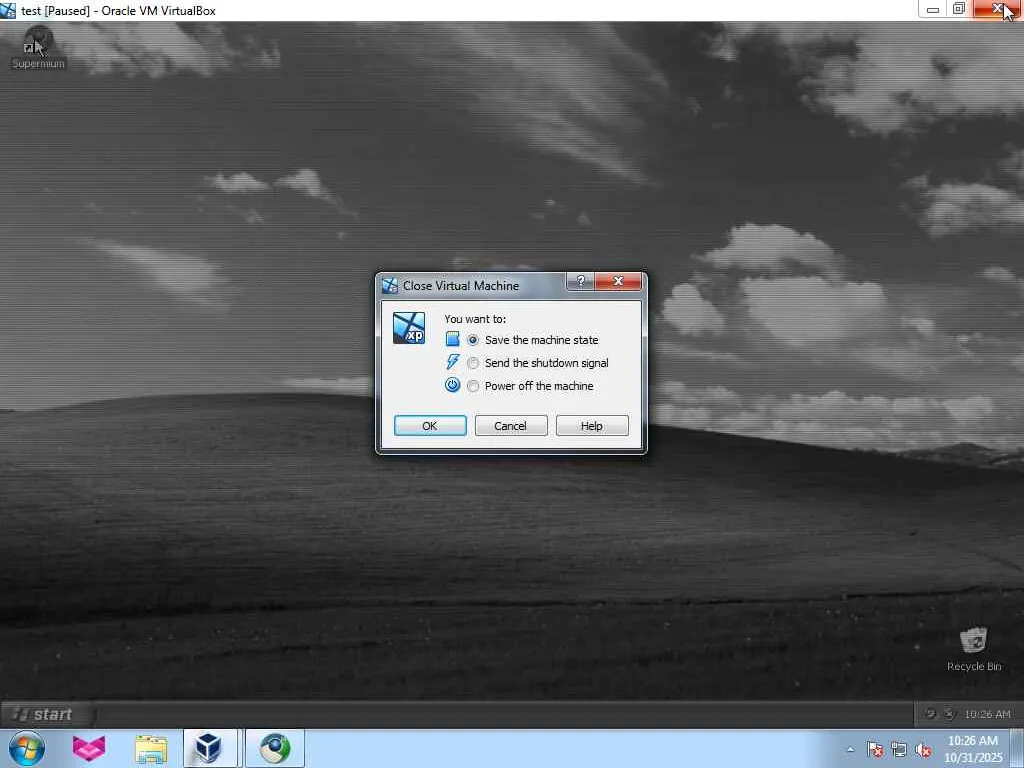Click the XP VirtualBox icon in dialog
The width and height of the screenshot is (1024, 768).
[x=409, y=328]
